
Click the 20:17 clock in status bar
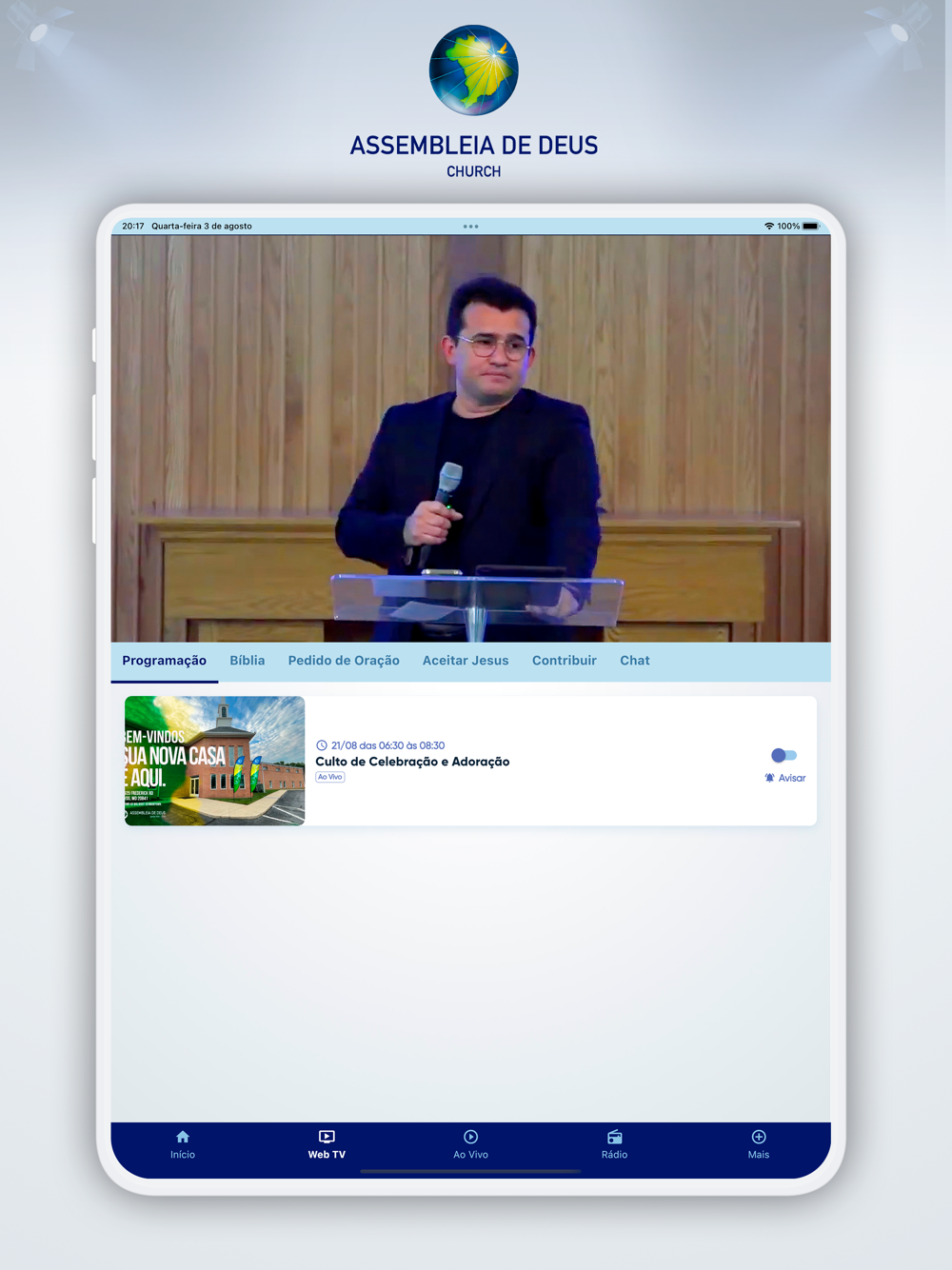pos(133,227)
